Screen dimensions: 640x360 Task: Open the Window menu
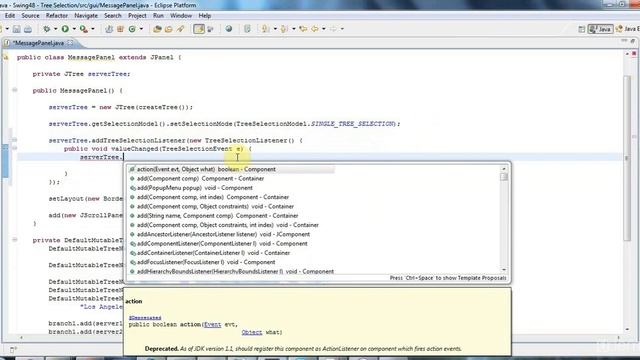181,16
